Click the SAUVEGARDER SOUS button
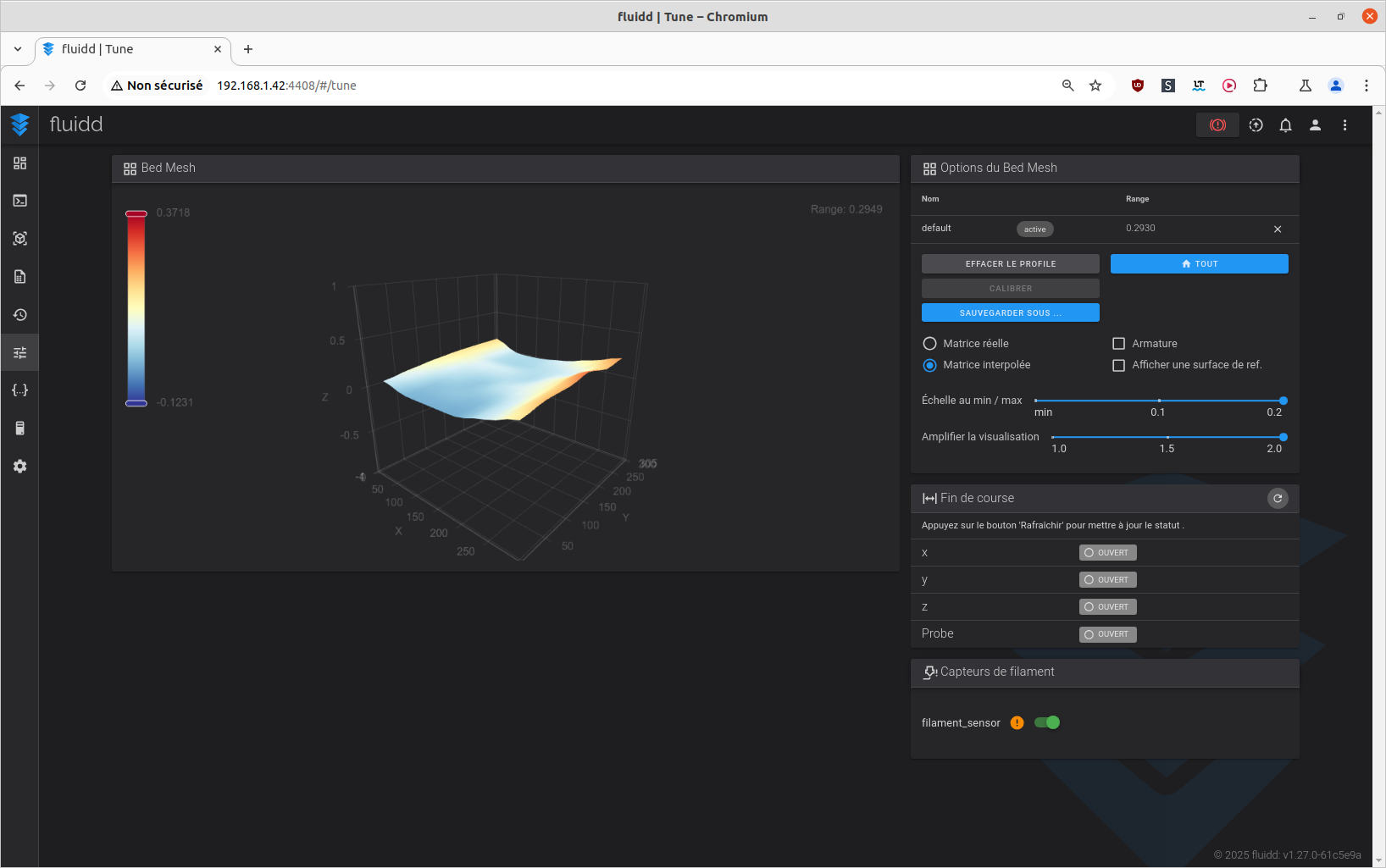The width and height of the screenshot is (1386, 868). click(1010, 312)
